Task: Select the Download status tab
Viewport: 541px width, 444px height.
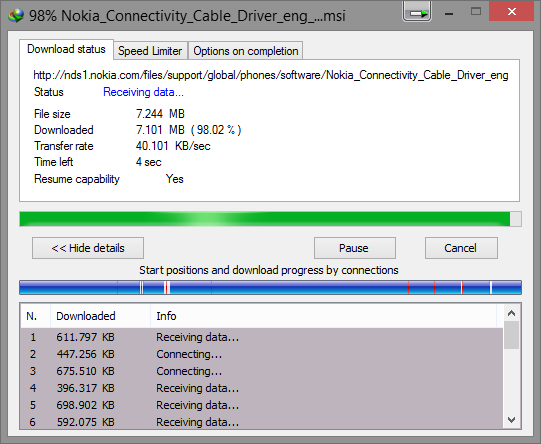Action: pos(66,49)
